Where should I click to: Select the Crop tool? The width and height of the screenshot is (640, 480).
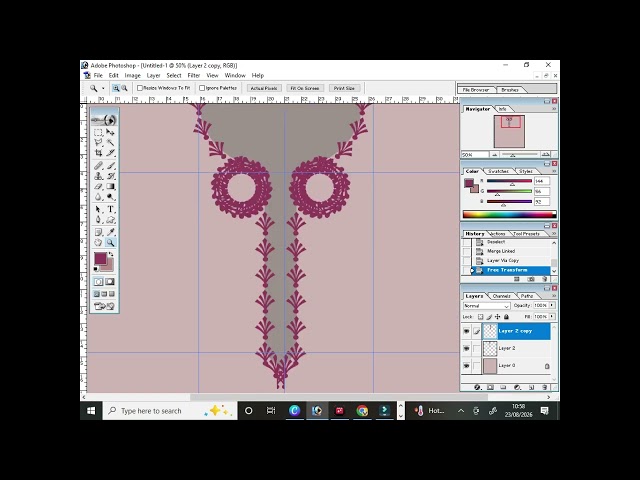[x=98, y=153]
